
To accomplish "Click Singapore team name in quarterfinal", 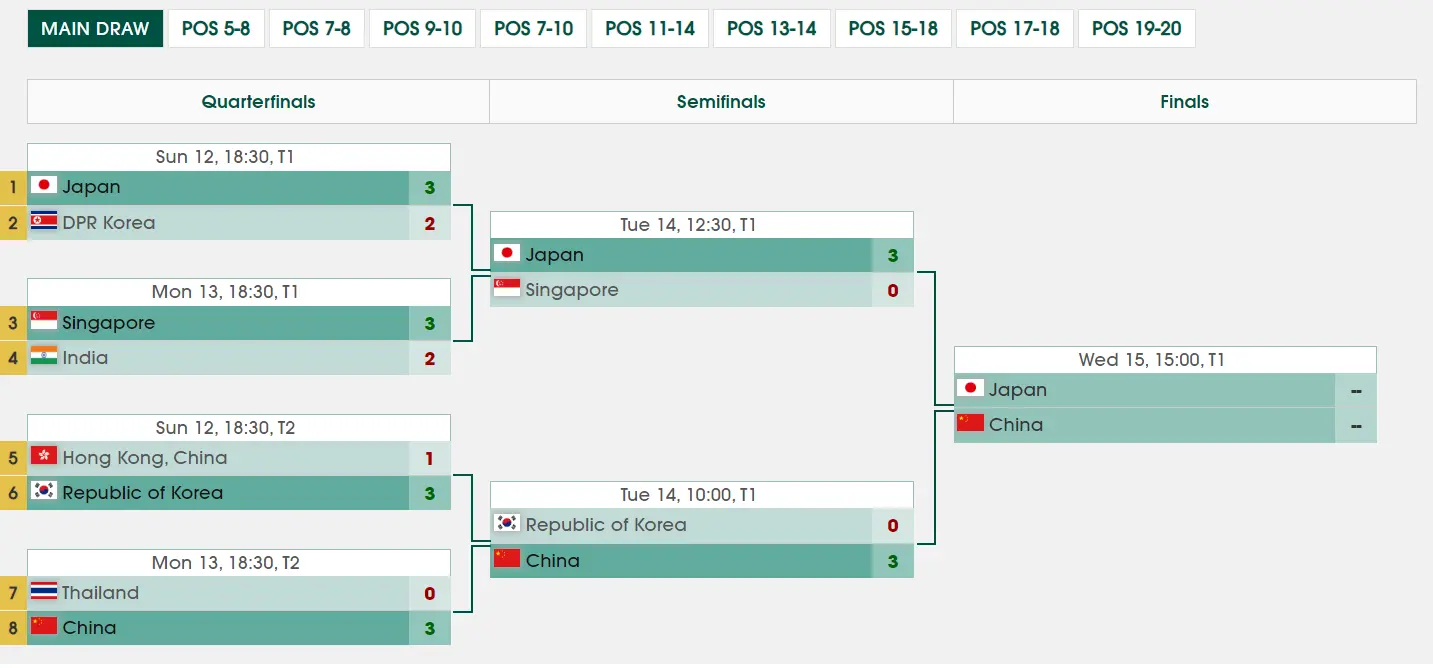I will coord(108,323).
